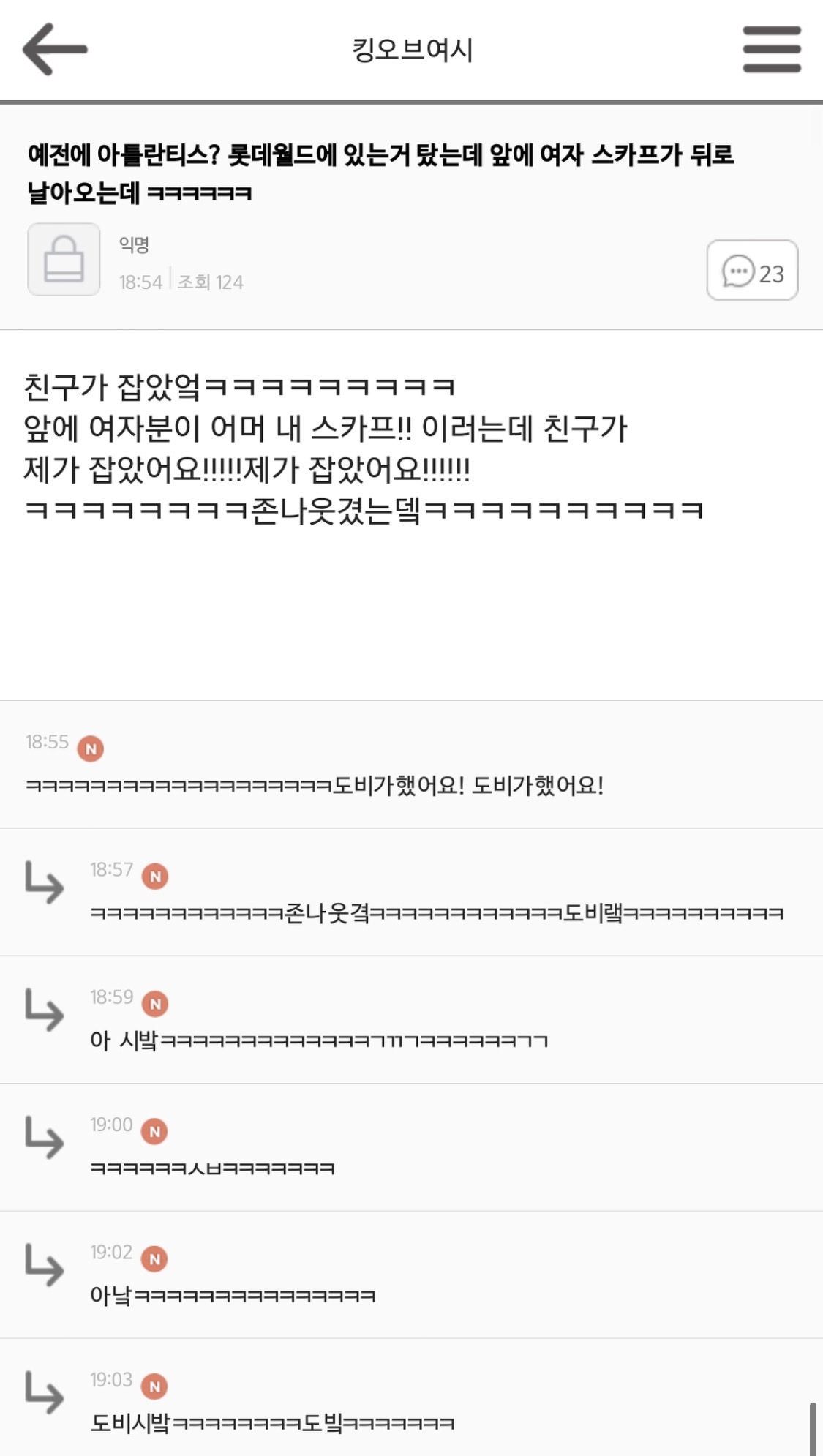823x1456 pixels.
Task: Open the 23 comments button
Action: (x=752, y=271)
